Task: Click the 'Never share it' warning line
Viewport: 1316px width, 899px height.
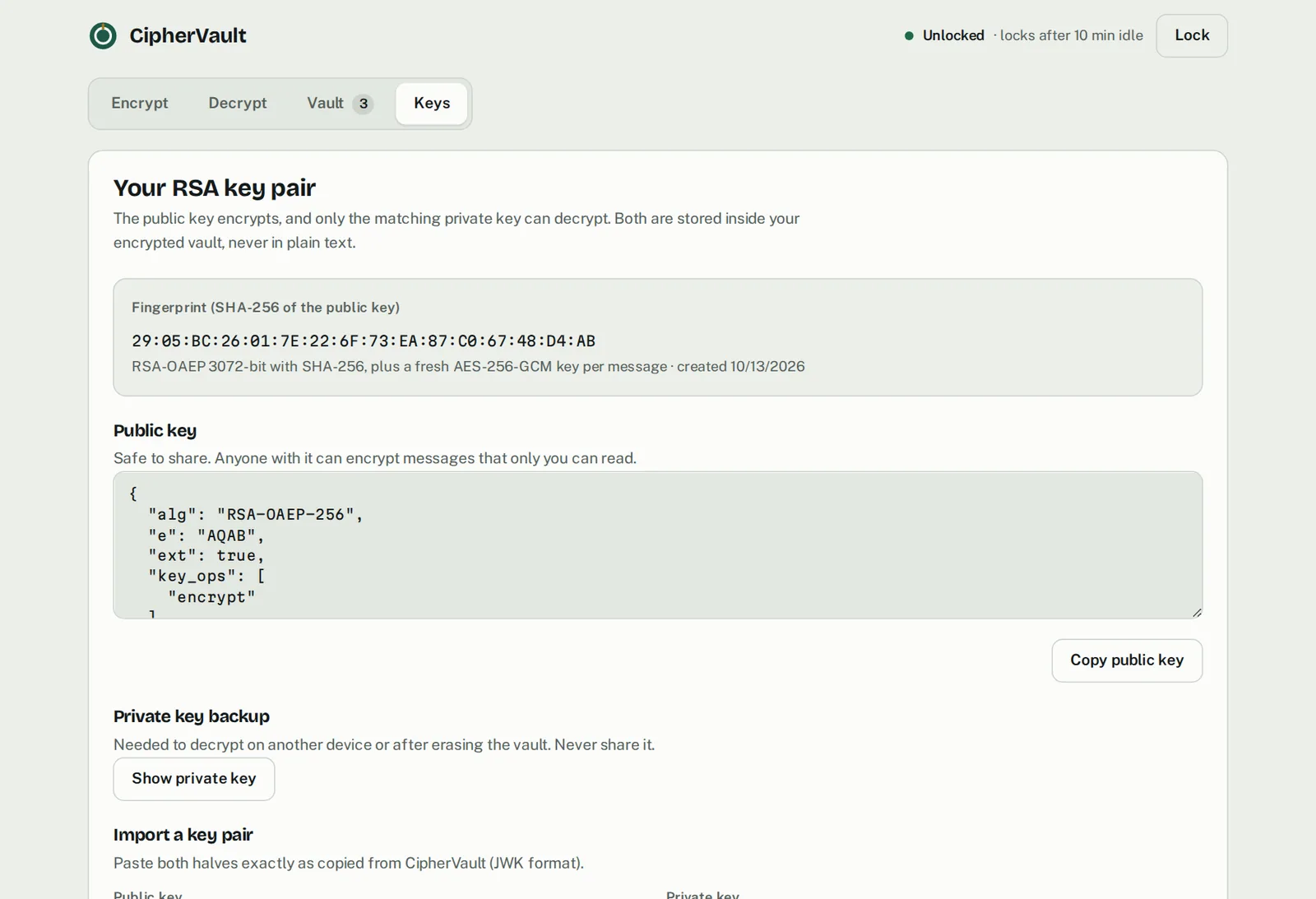Action: coord(384,744)
